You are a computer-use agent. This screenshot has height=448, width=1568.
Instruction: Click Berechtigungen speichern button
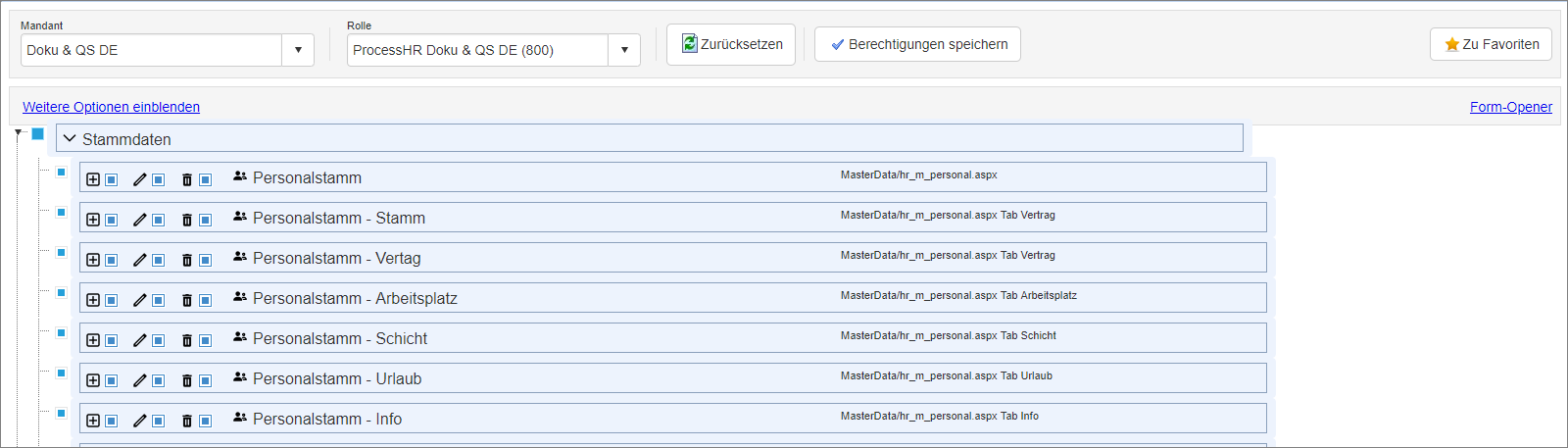[917, 44]
